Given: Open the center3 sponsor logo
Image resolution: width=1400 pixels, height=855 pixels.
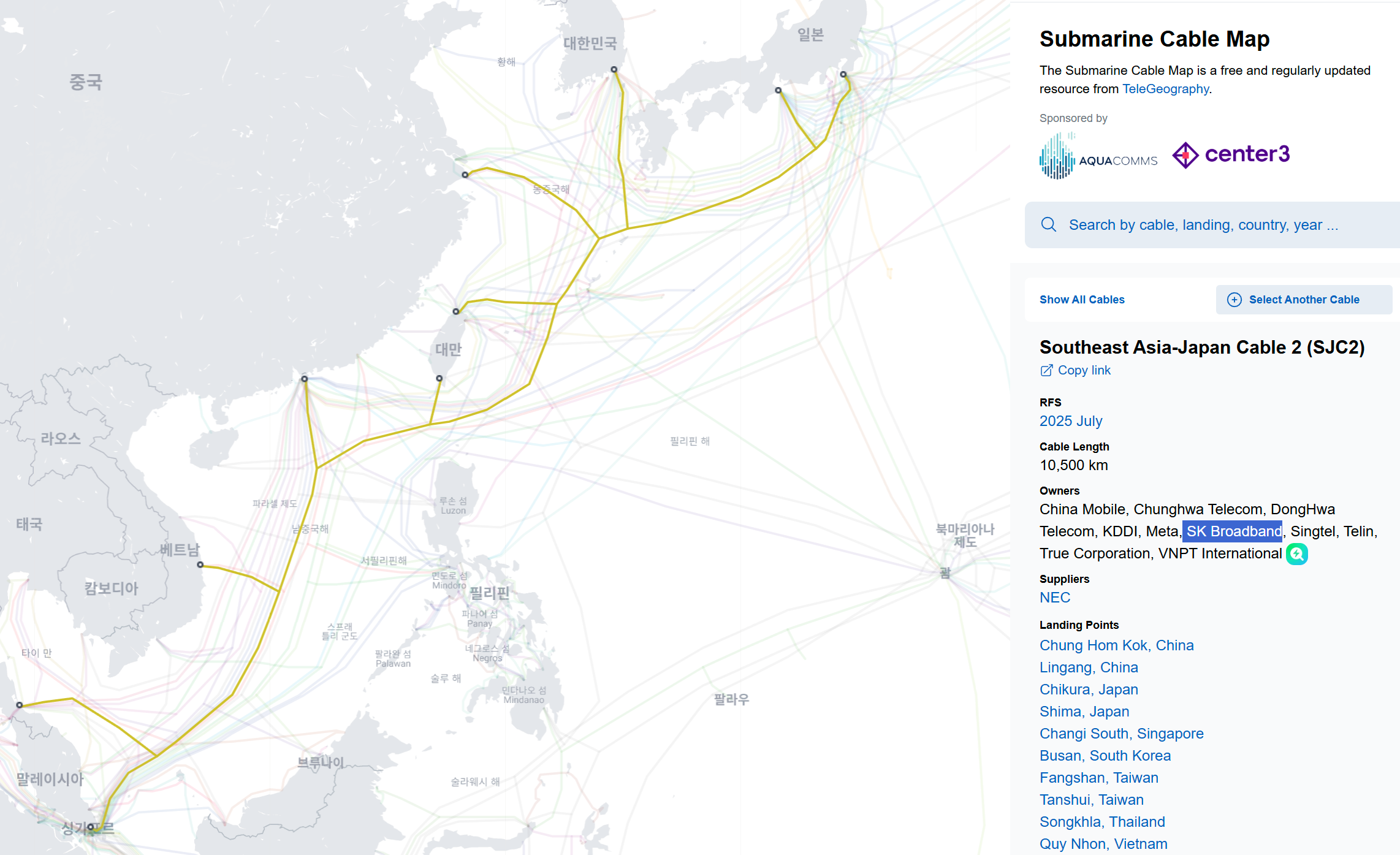Looking at the screenshot, I should coord(1231,154).
